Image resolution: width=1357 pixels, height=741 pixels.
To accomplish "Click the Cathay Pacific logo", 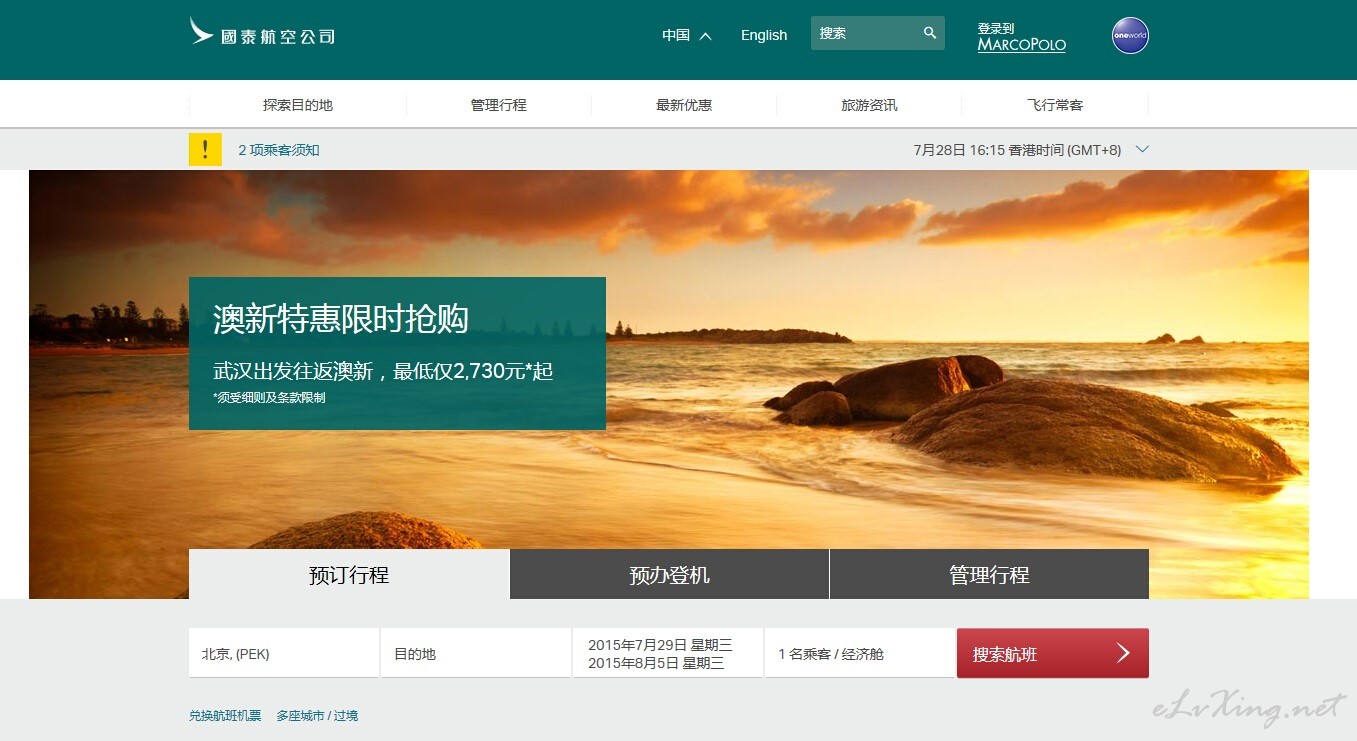I will [x=262, y=33].
